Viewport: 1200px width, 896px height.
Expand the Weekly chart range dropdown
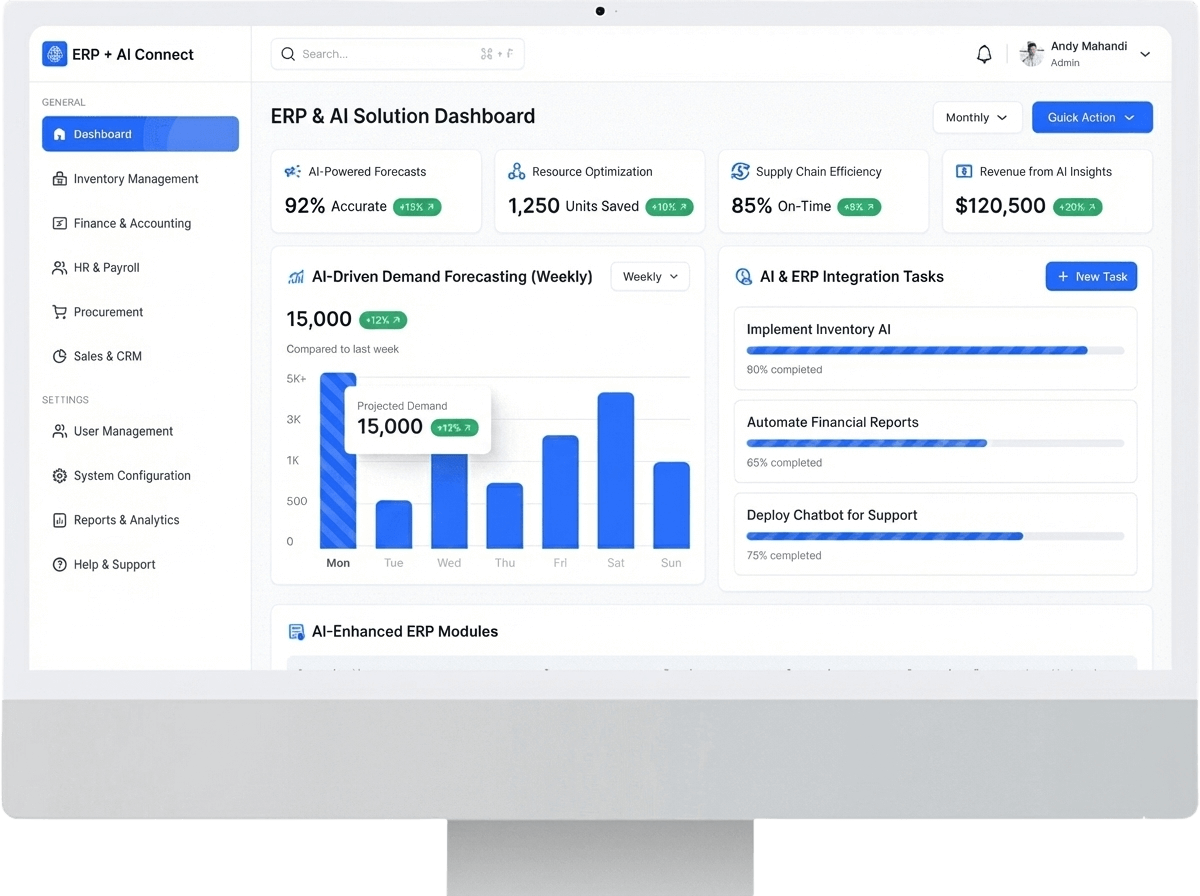[650, 277]
